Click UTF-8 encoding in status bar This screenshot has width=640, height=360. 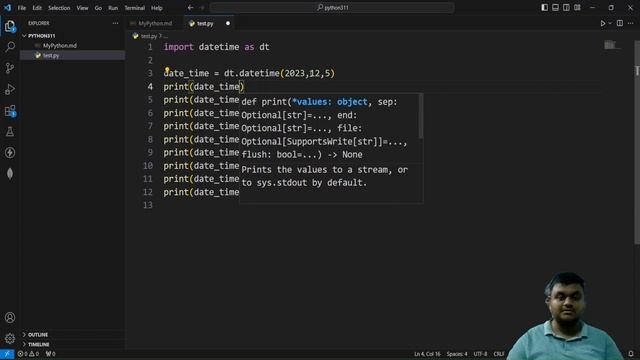coord(480,354)
